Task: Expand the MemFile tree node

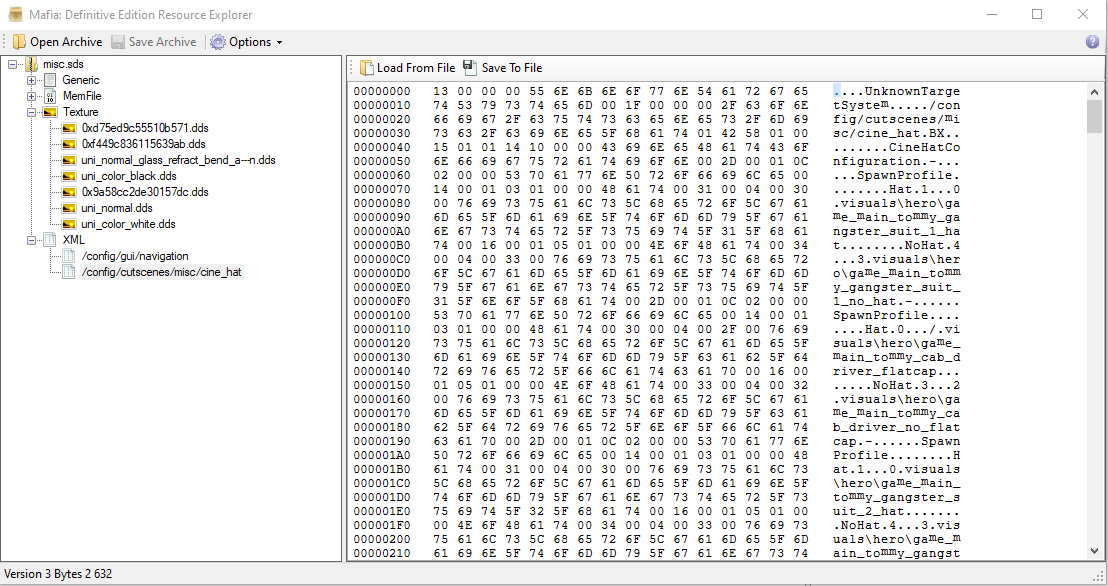Action: [31, 96]
